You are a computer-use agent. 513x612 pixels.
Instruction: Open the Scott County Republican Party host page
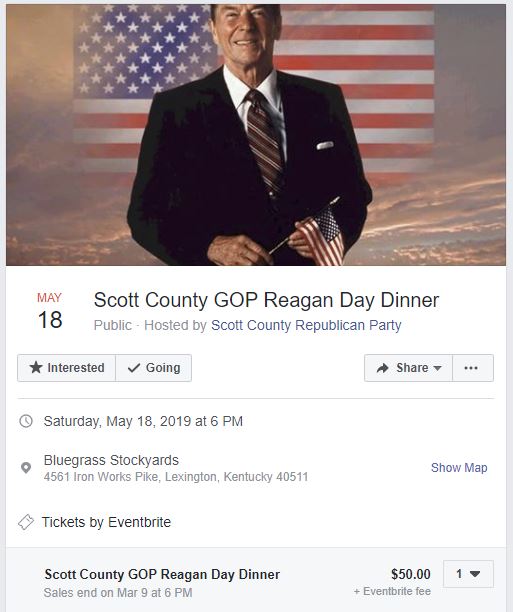[x=306, y=325]
